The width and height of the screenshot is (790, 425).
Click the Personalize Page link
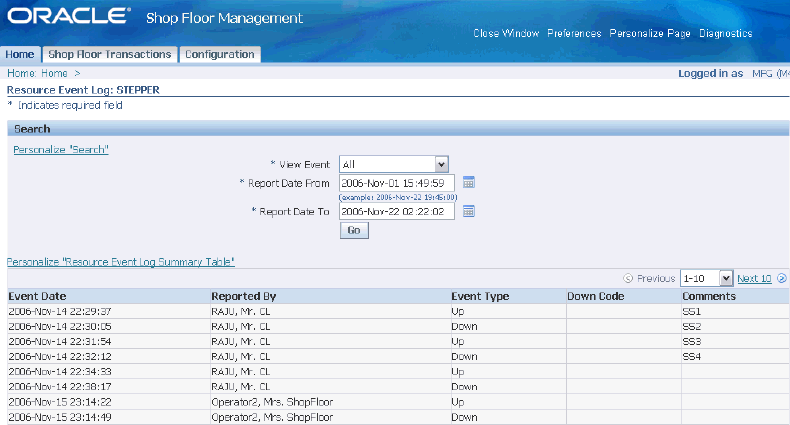650,33
